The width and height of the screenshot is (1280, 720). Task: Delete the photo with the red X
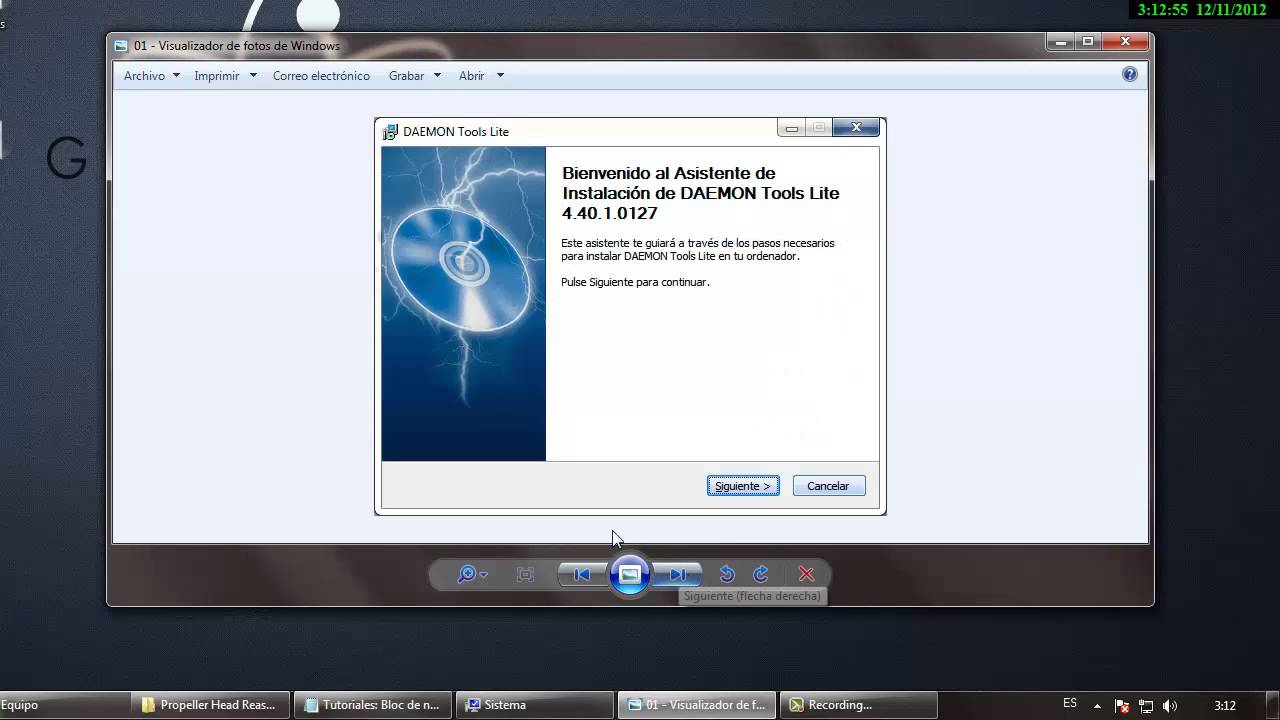(806, 574)
